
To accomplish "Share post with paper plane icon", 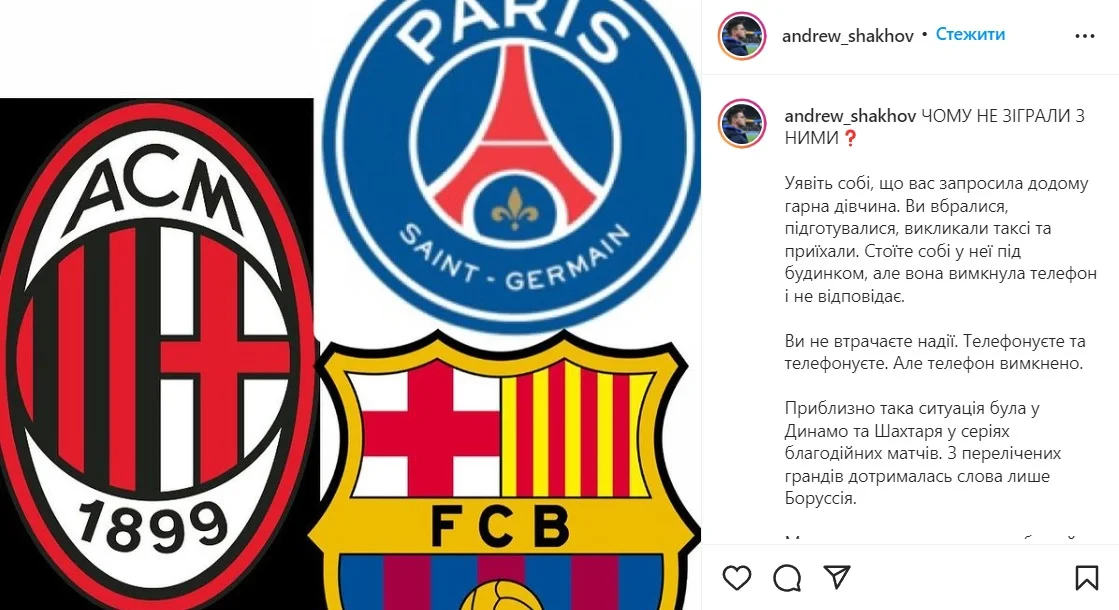I will click(836, 577).
